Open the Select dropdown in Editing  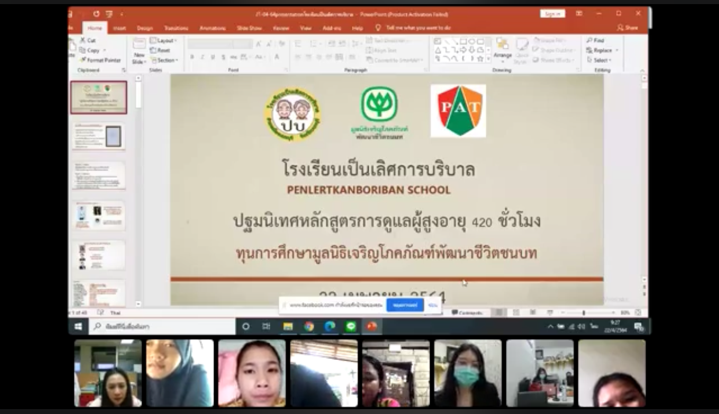pyautogui.click(x=599, y=60)
